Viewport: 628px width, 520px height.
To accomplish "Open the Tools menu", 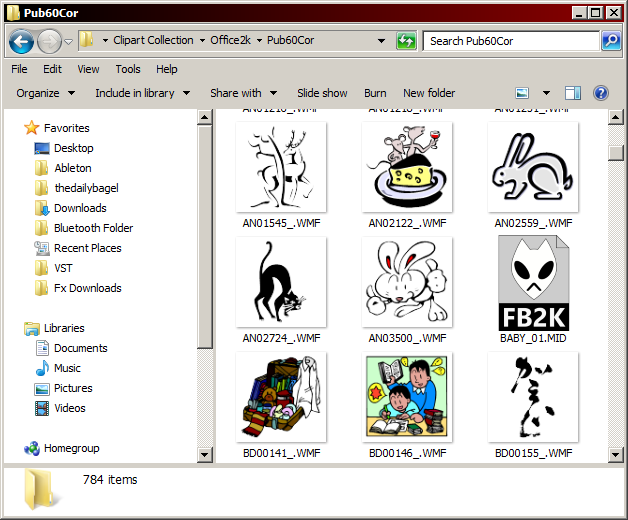I will pos(128,69).
